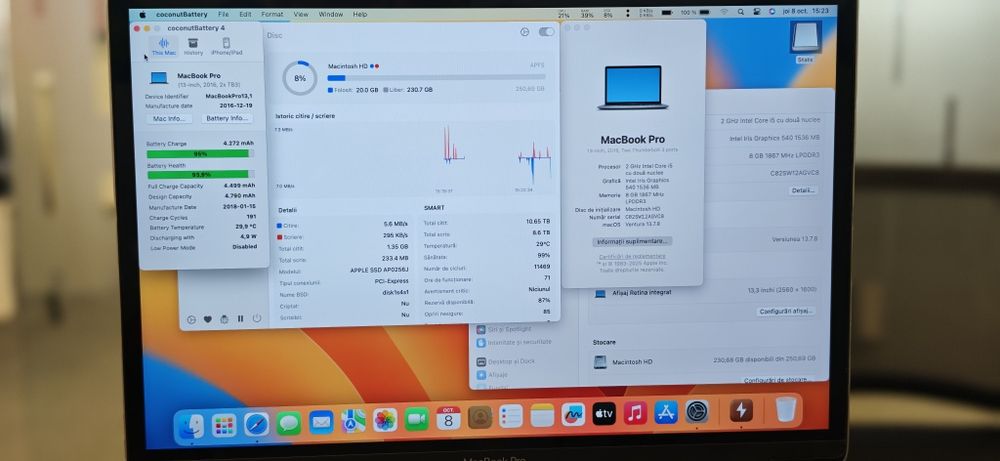This screenshot has width=1000, height=461.
Task: Open Music from the Dock
Action: coord(635,413)
